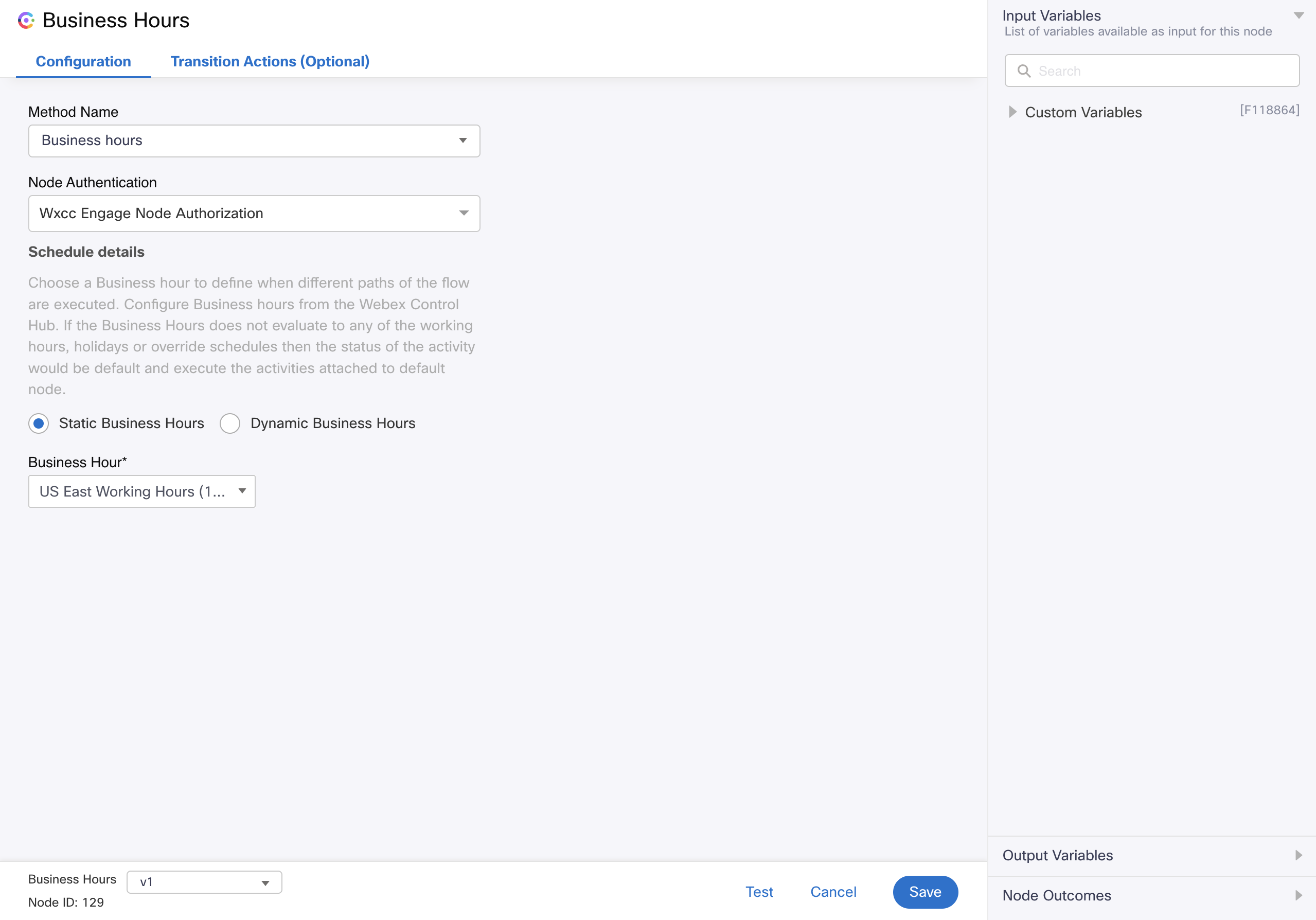Save the node configuration
The image size is (1316, 920).
point(925,892)
